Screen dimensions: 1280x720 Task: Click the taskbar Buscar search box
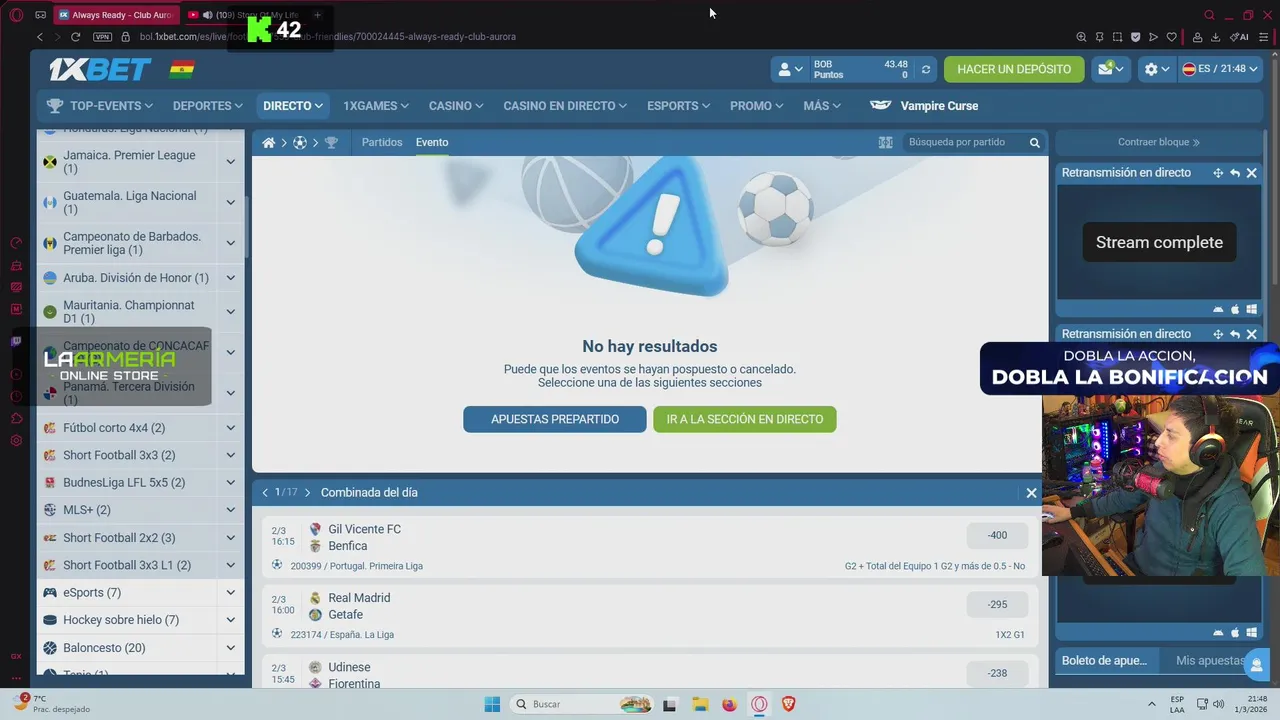(580, 704)
